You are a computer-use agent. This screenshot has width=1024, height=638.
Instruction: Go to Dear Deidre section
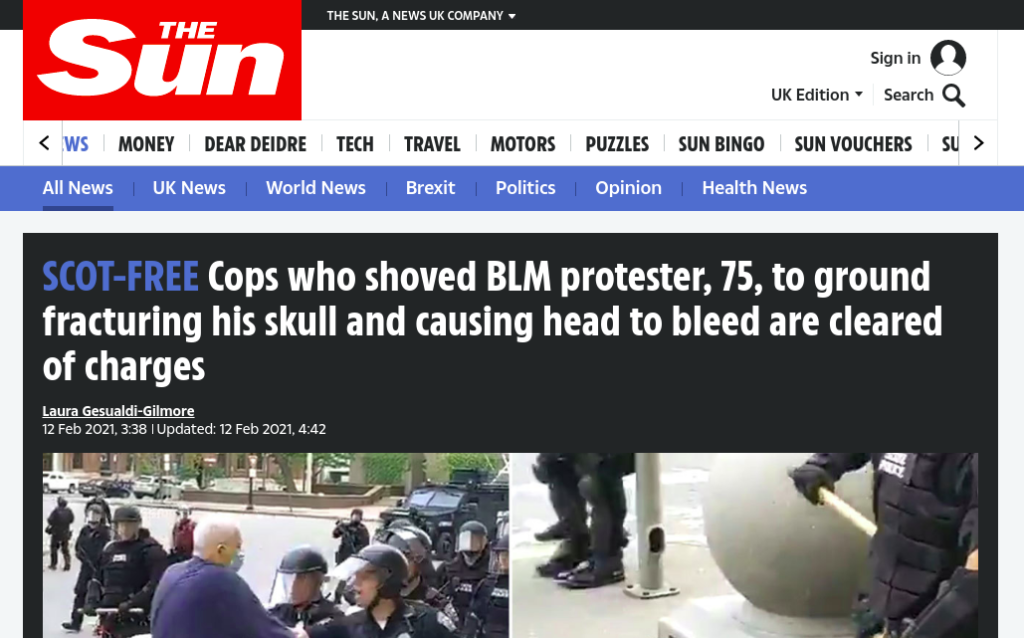coord(255,144)
